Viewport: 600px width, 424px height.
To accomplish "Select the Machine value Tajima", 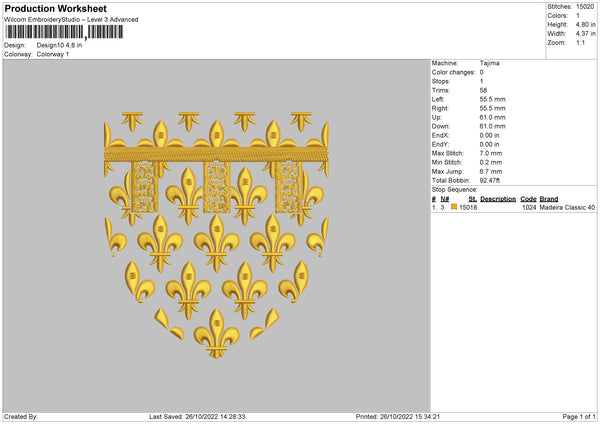I will point(489,63).
